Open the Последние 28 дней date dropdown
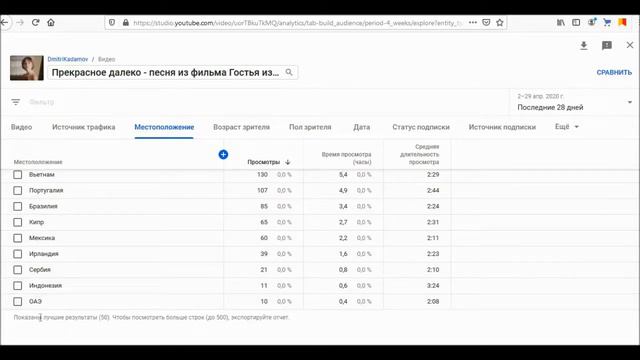 click(574, 102)
